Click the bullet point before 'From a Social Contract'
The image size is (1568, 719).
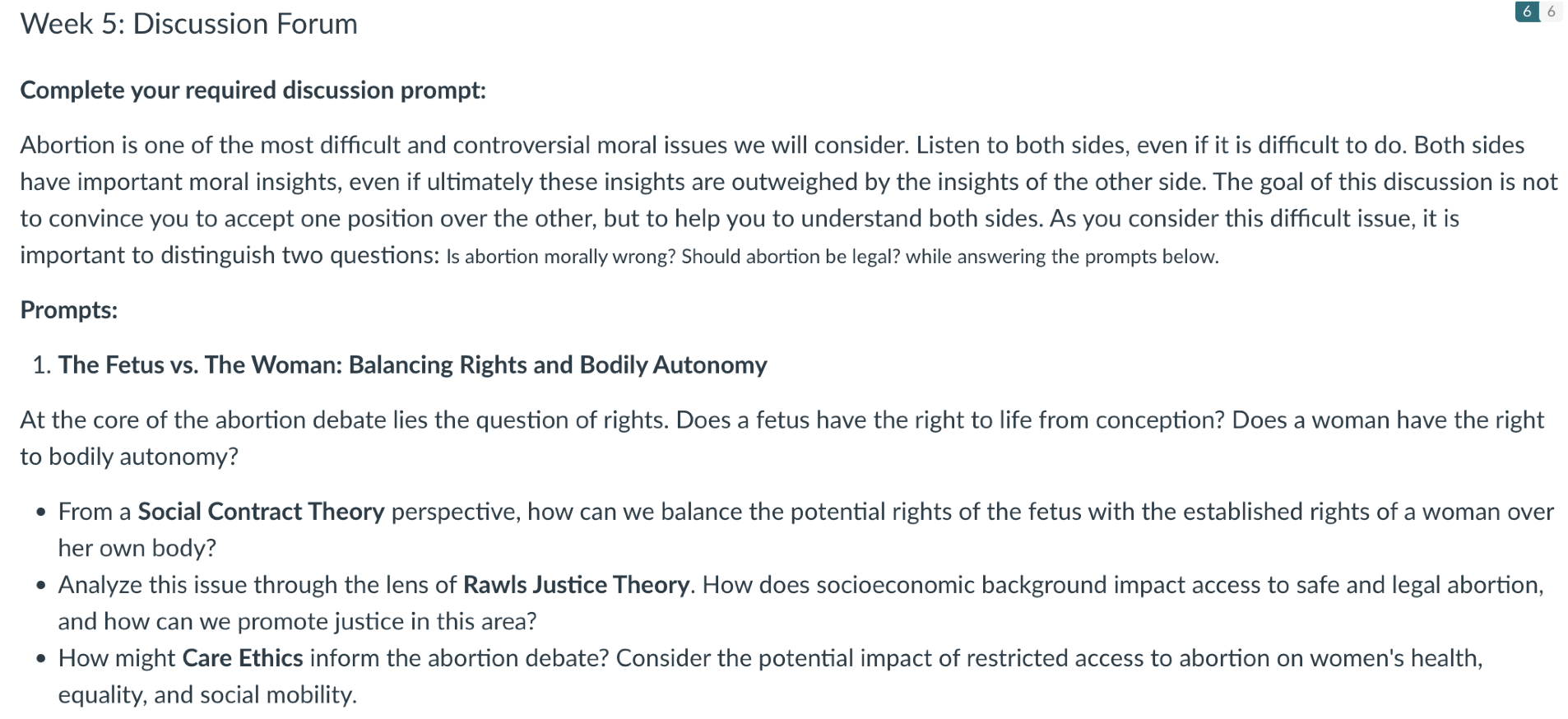coord(41,513)
